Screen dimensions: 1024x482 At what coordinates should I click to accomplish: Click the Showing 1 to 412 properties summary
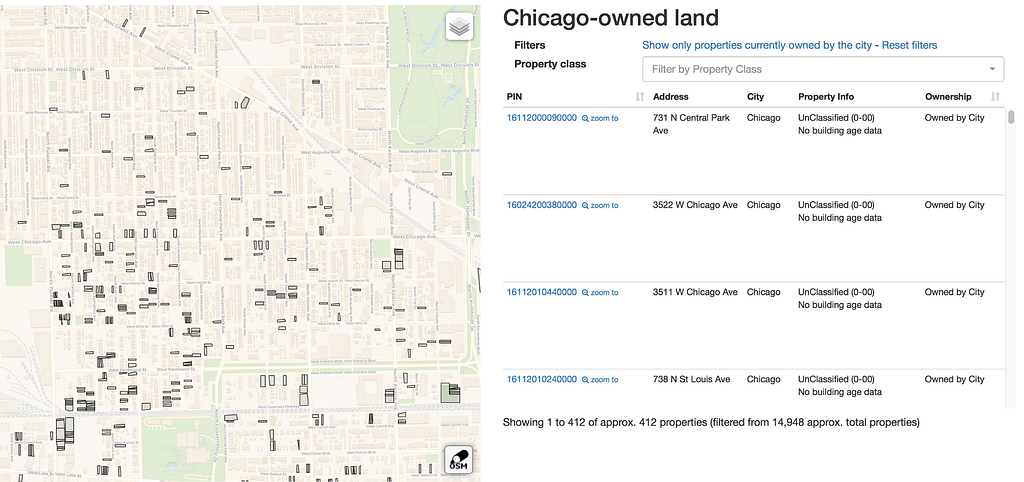[711, 423]
